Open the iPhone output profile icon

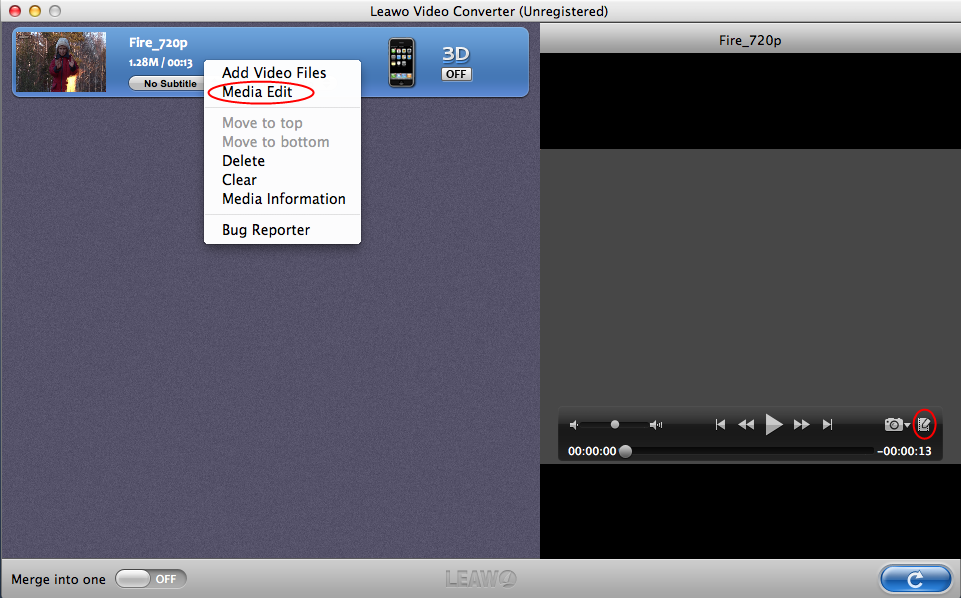tap(402, 62)
